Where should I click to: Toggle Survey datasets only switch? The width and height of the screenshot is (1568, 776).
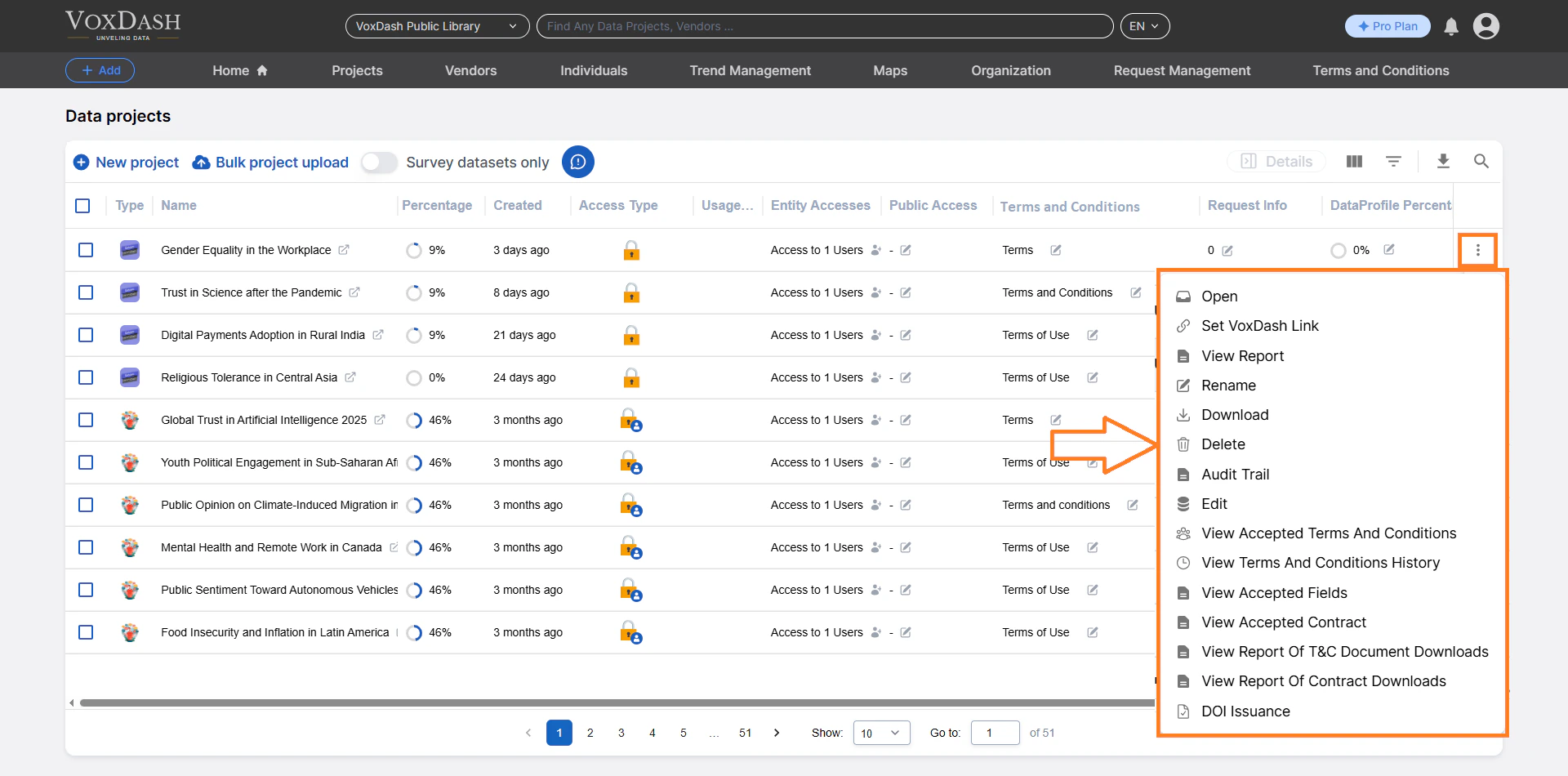coord(379,162)
